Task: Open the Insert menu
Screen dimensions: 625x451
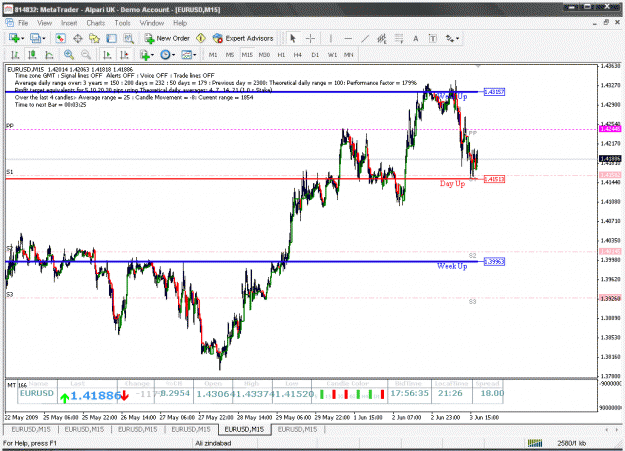Action: pos(69,23)
